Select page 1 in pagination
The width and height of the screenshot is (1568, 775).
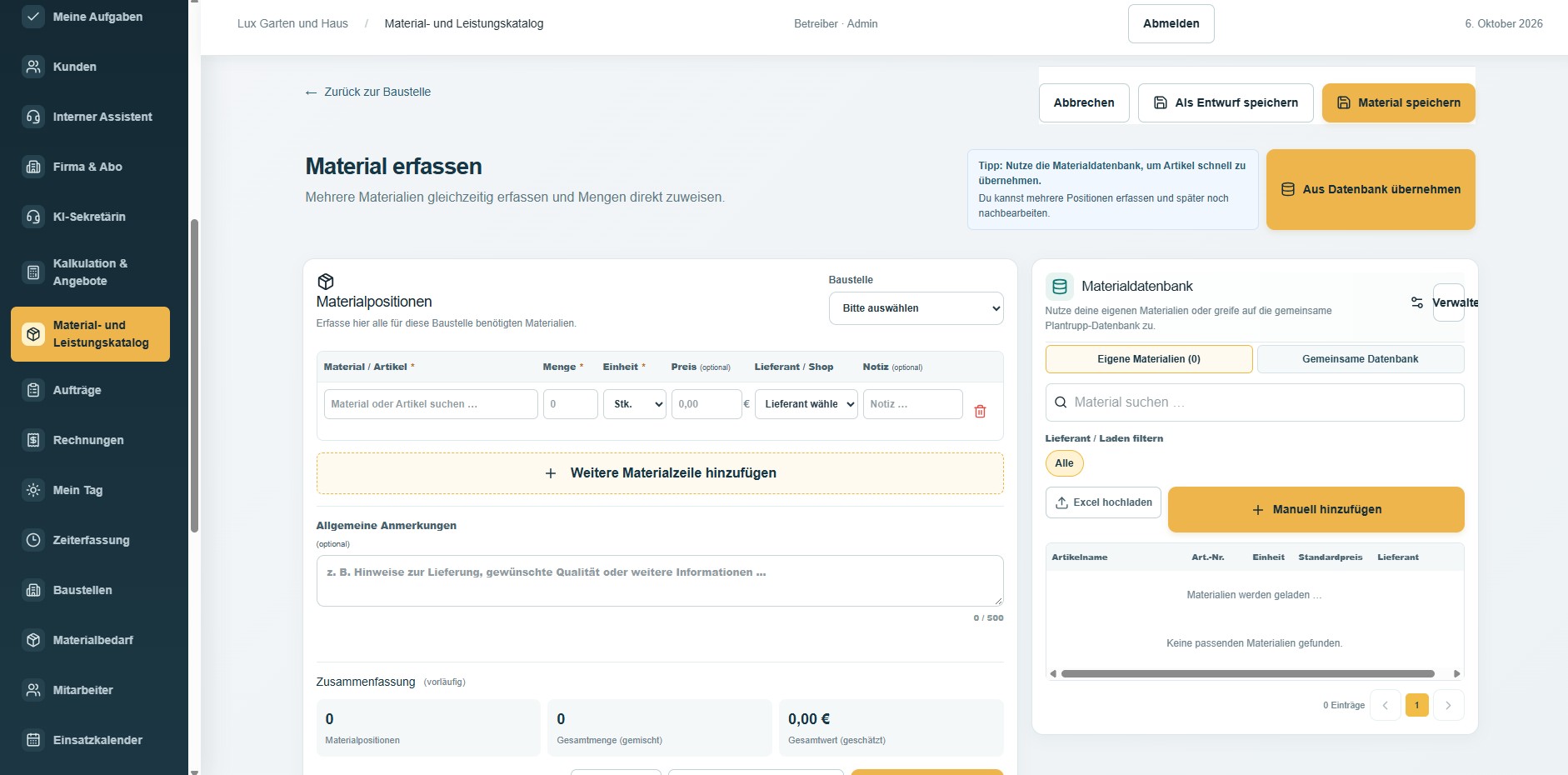(1416, 706)
